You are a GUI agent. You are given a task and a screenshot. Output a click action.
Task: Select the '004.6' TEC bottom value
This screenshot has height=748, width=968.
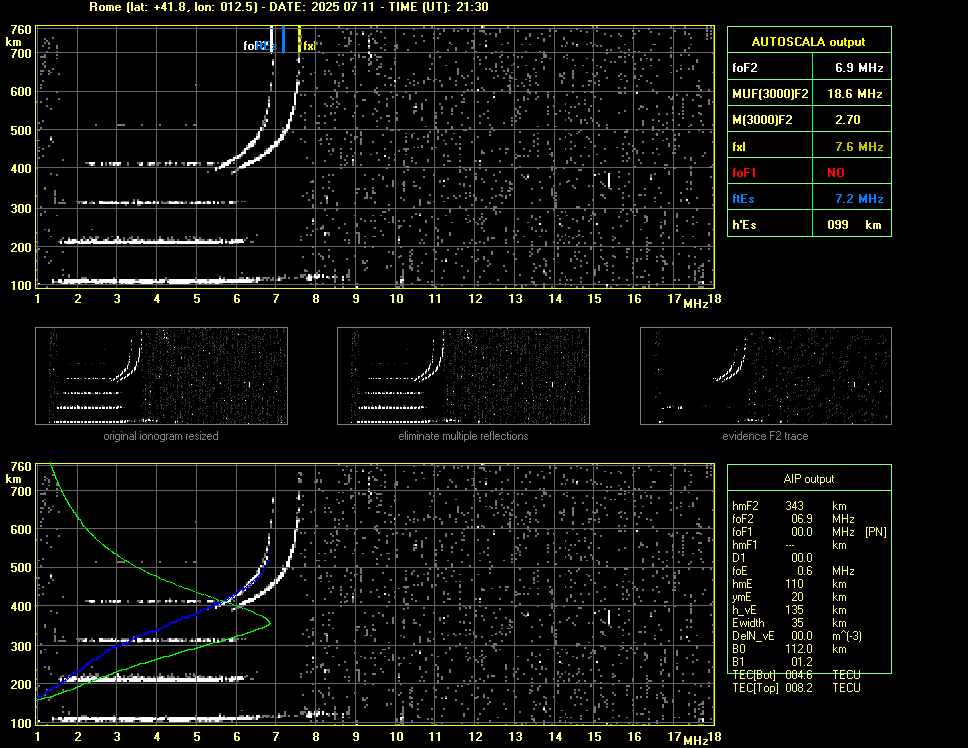(x=799, y=675)
